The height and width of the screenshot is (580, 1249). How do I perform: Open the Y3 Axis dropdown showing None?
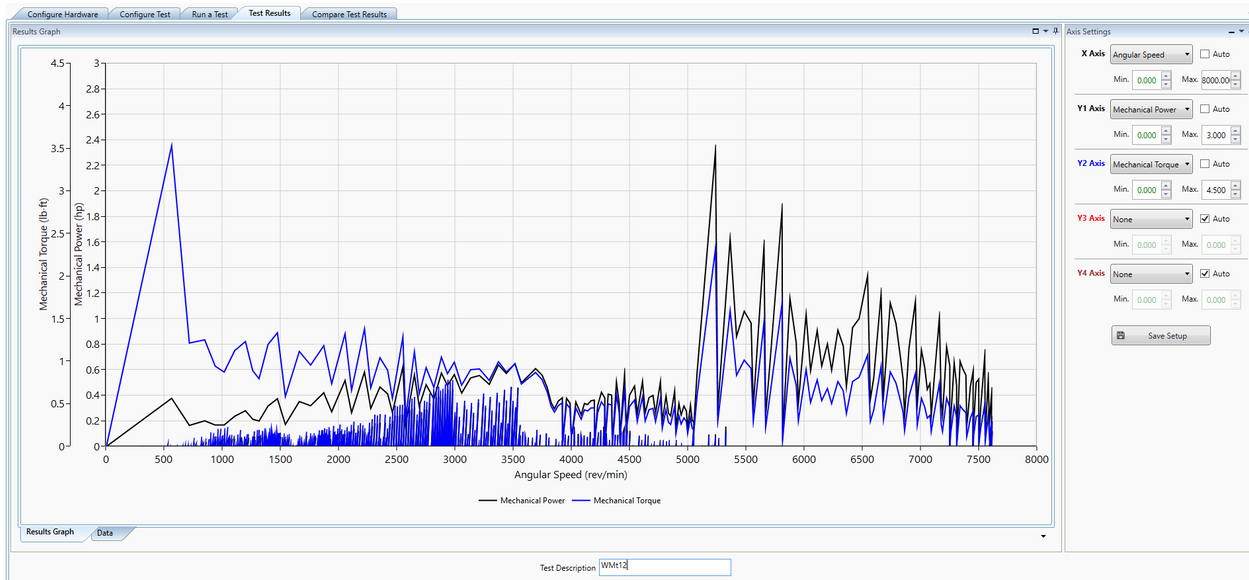(x=1151, y=218)
